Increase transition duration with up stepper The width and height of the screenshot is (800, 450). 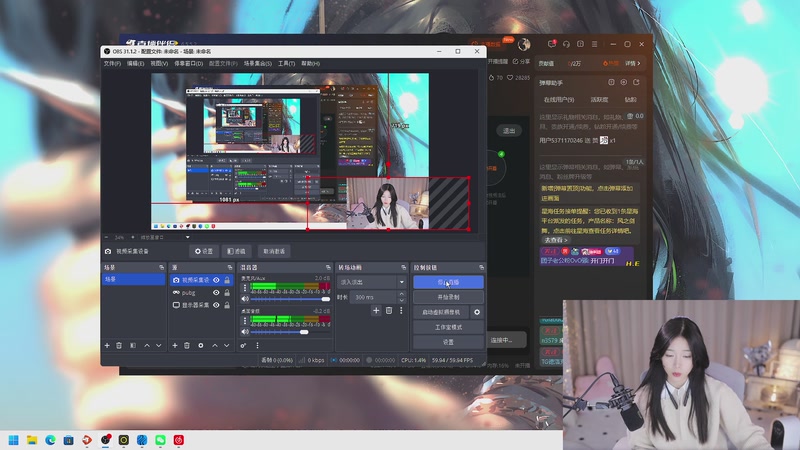tap(402, 294)
